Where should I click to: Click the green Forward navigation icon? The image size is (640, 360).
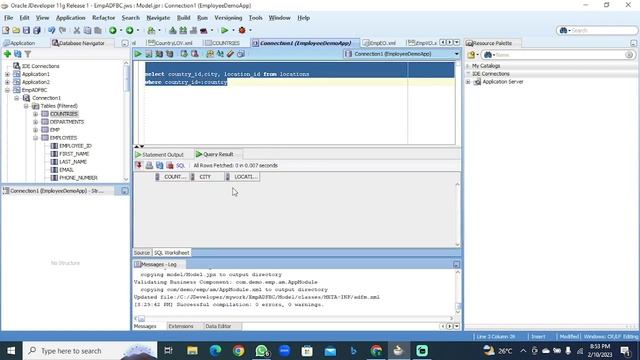click(129, 30)
